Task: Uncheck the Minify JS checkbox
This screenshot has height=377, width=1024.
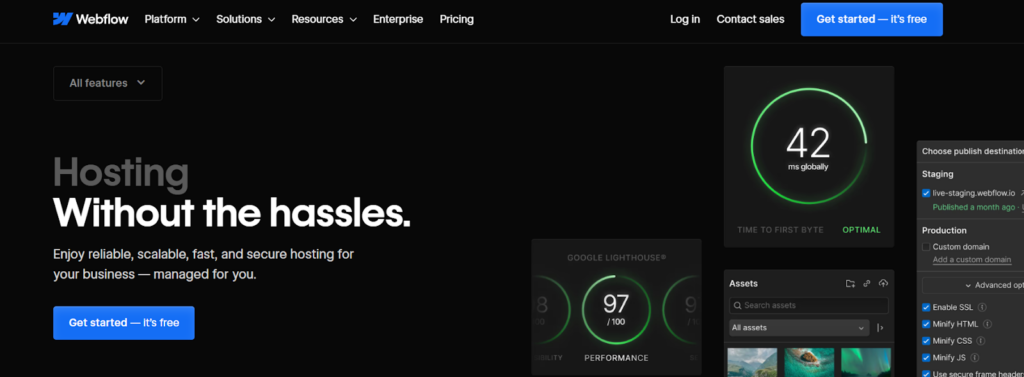Action: pos(926,357)
